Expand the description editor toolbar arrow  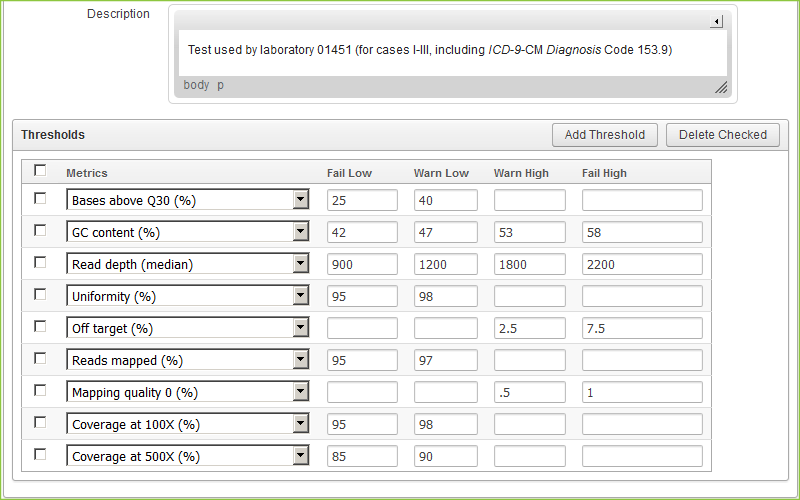tap(716, 22)
